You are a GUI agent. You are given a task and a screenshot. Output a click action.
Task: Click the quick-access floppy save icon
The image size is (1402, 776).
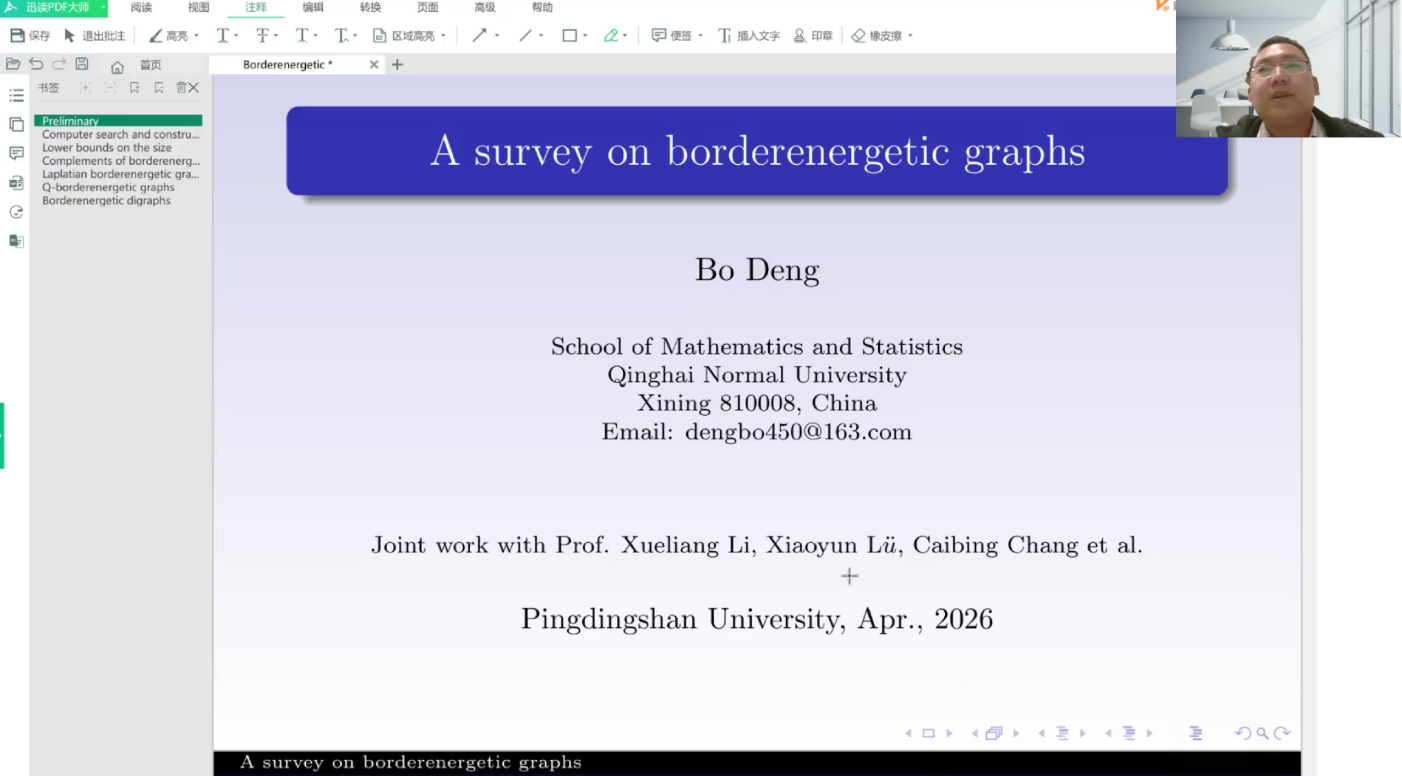click(82, 64)
